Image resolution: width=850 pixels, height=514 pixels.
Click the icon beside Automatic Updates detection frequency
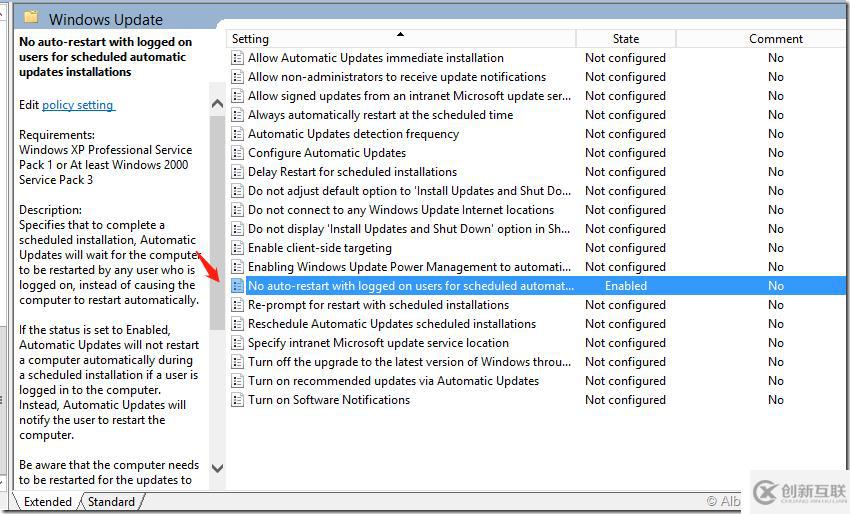[237, 134]
